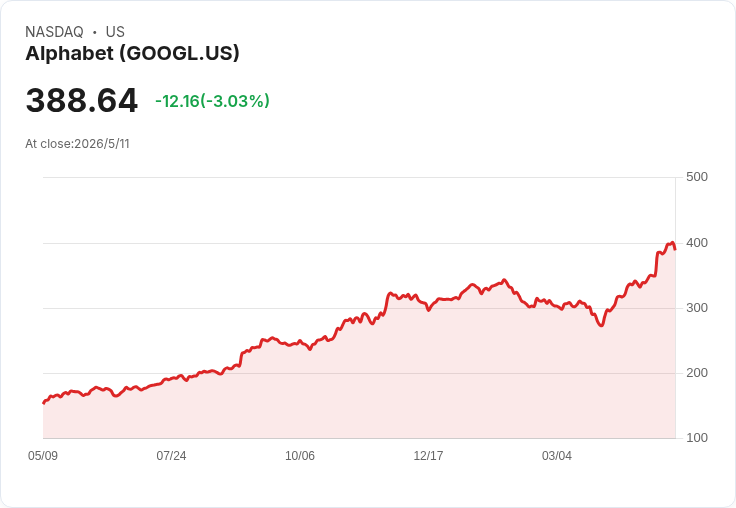Click the At close:2026/5/11 timestamp

click(77, 144)
